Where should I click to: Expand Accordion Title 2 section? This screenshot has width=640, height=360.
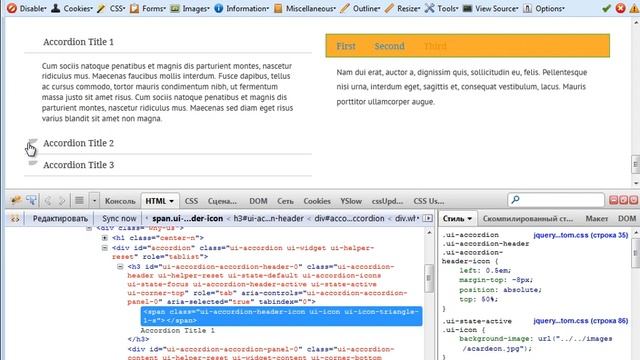[x=78, y=143]
